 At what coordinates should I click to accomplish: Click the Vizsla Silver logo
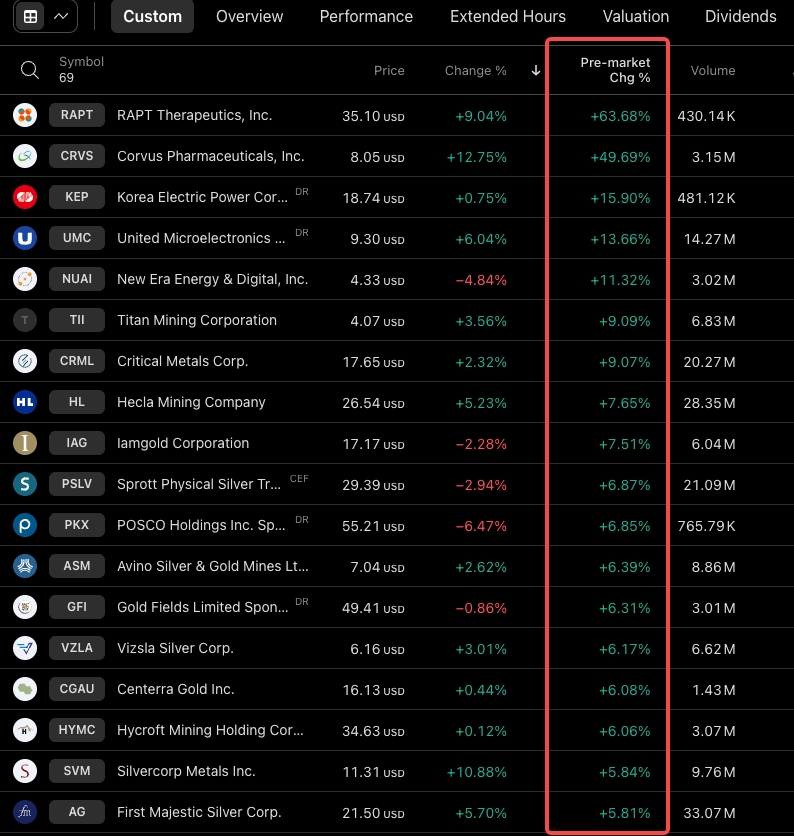(25, 648)
